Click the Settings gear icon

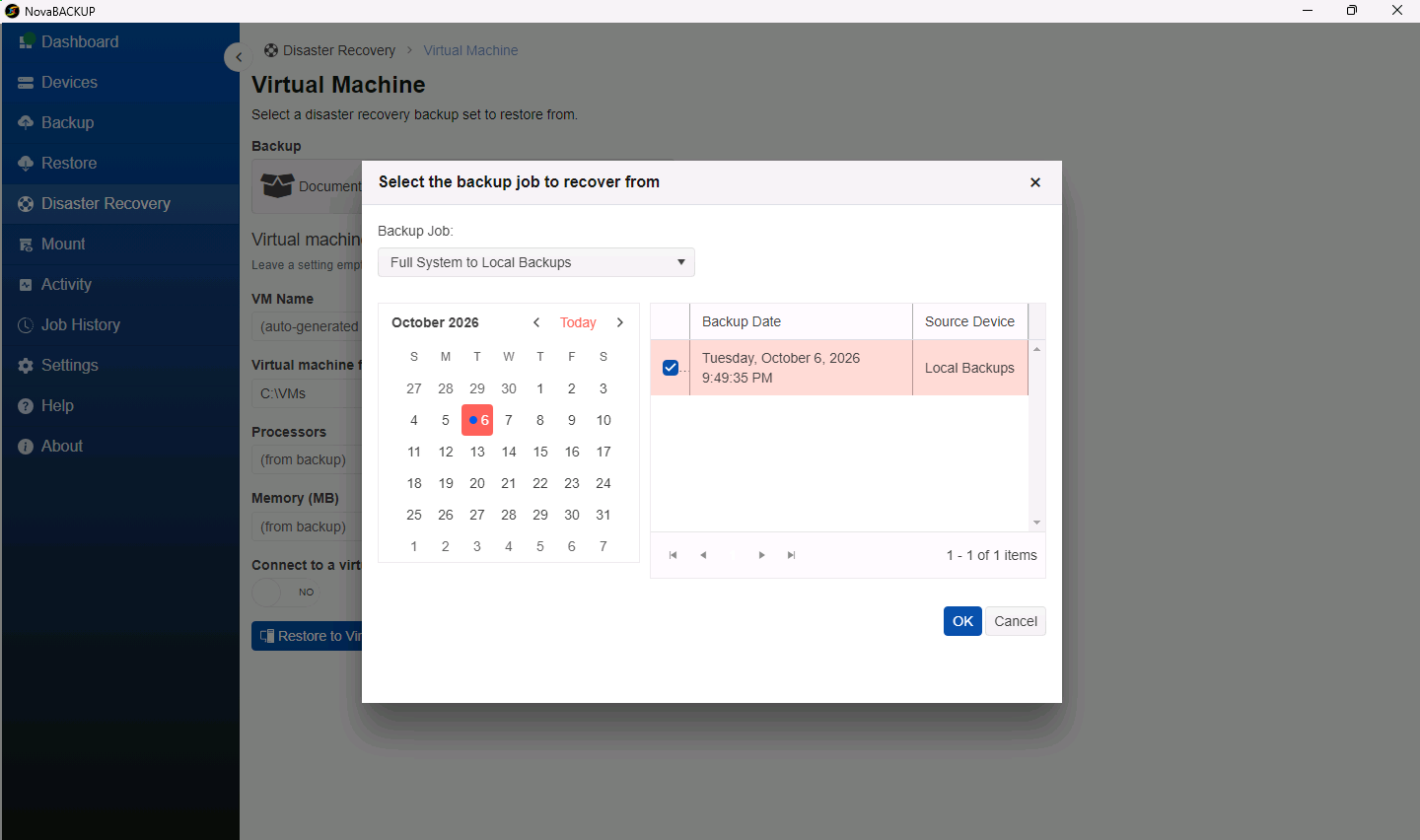coord(26,366)
